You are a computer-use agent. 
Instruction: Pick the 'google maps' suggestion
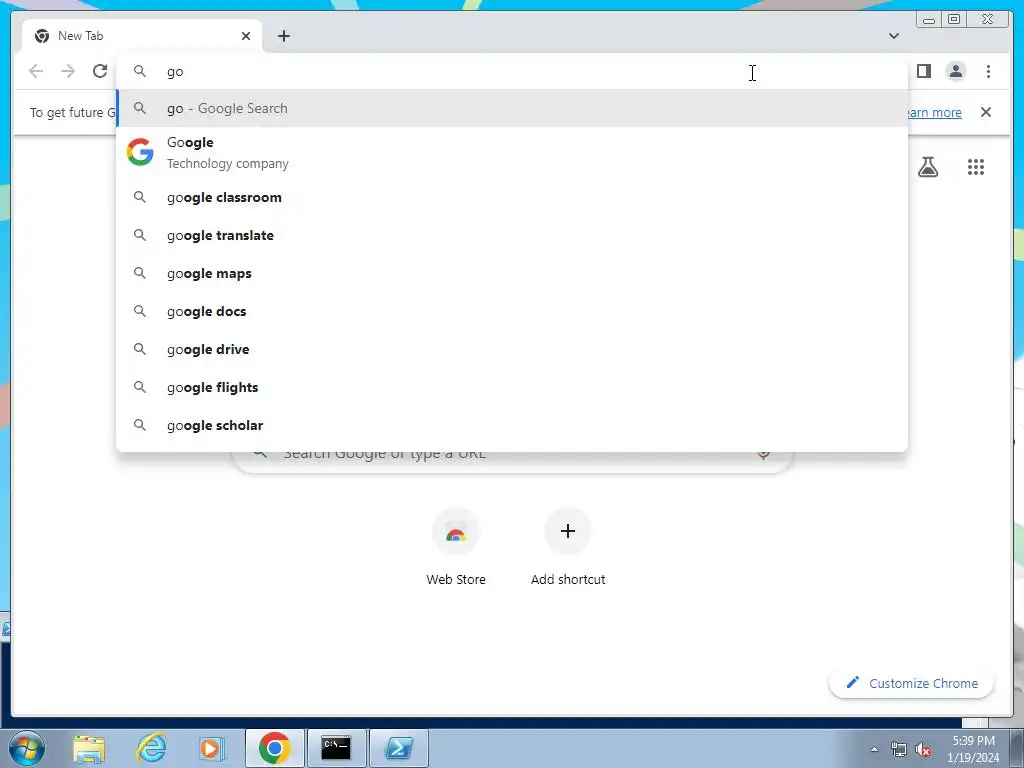point(512,273)
